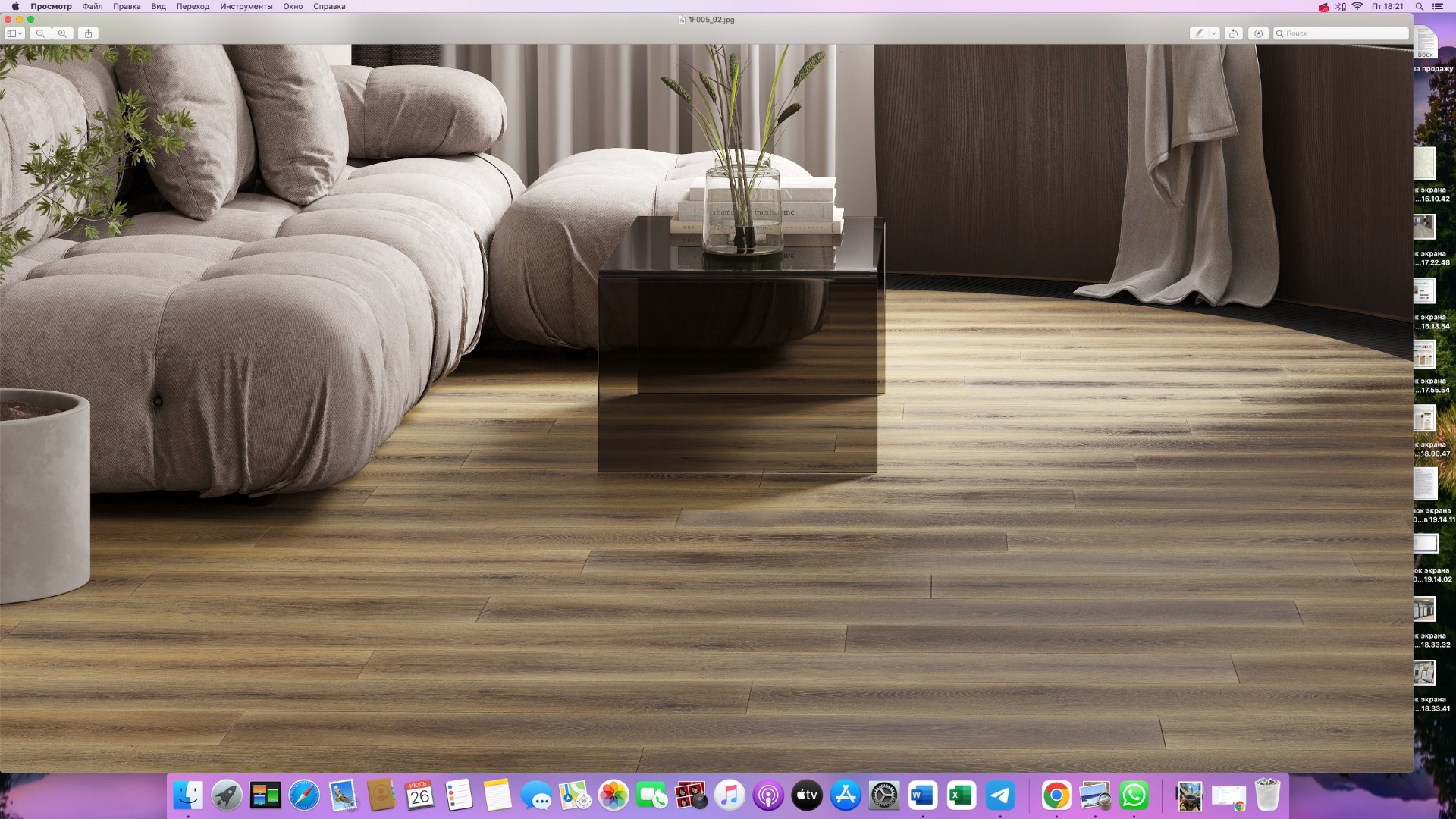This screenshot has width=1456, height=819.
Task: Click the Share icon in toolbar
Action: click(x=89, y=33)
